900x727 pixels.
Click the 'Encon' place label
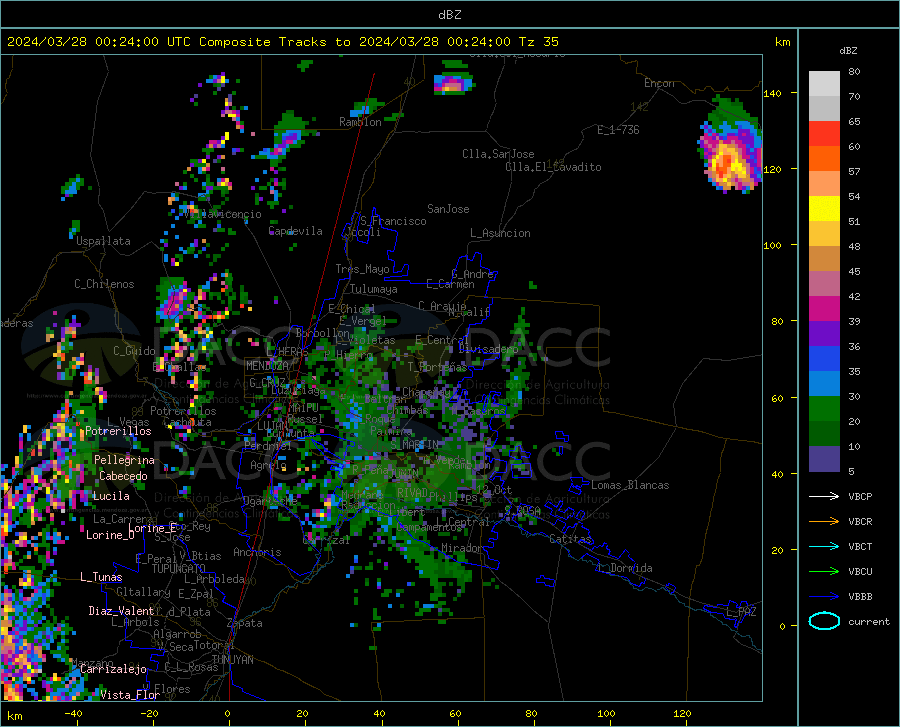point(659,83)
